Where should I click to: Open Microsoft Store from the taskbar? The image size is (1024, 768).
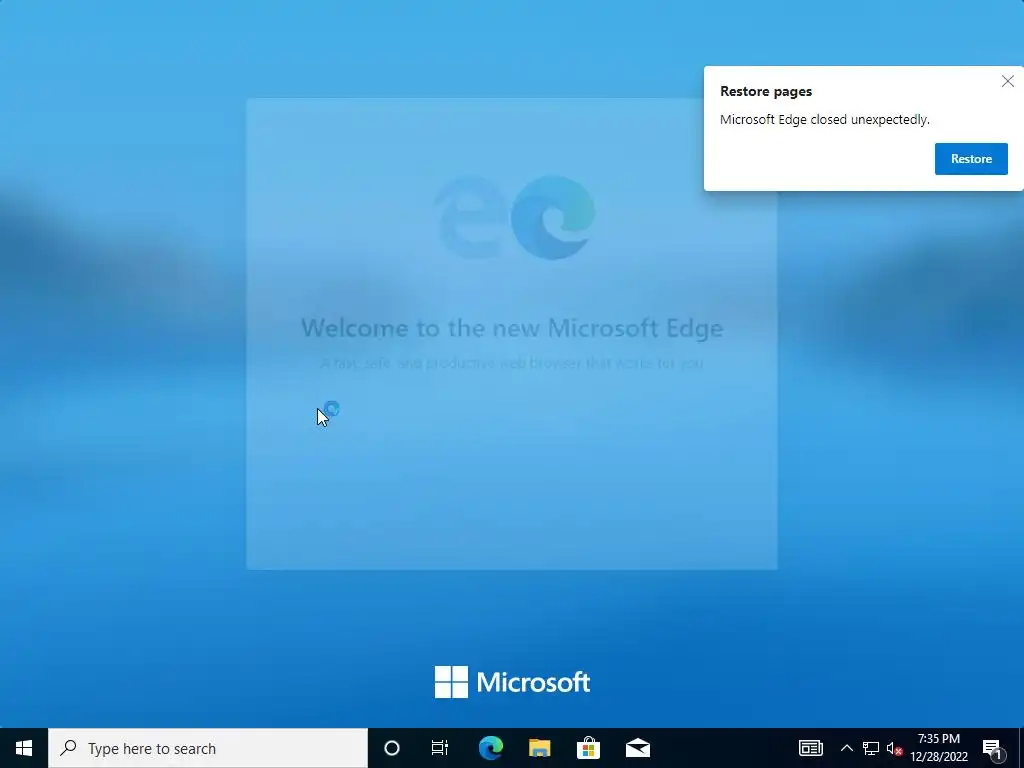(x=588, y=748)
